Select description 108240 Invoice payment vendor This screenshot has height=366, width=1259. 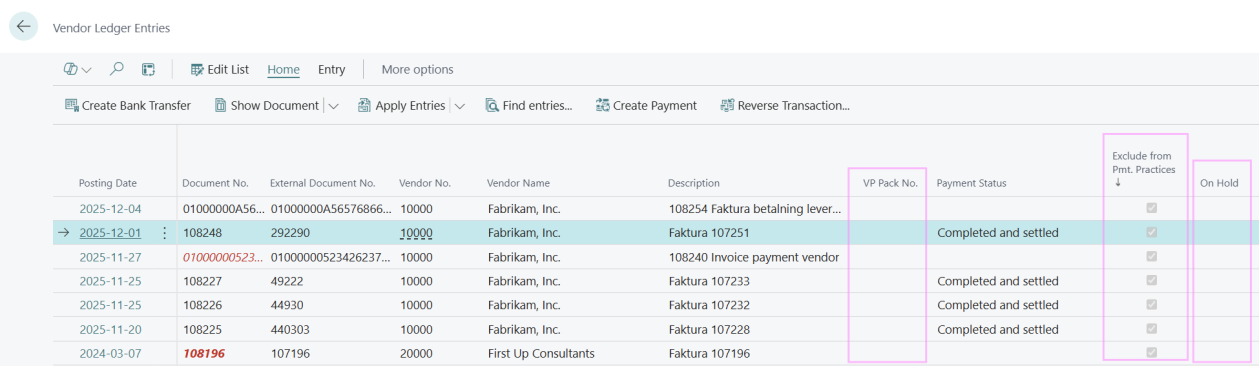(754, 257)
